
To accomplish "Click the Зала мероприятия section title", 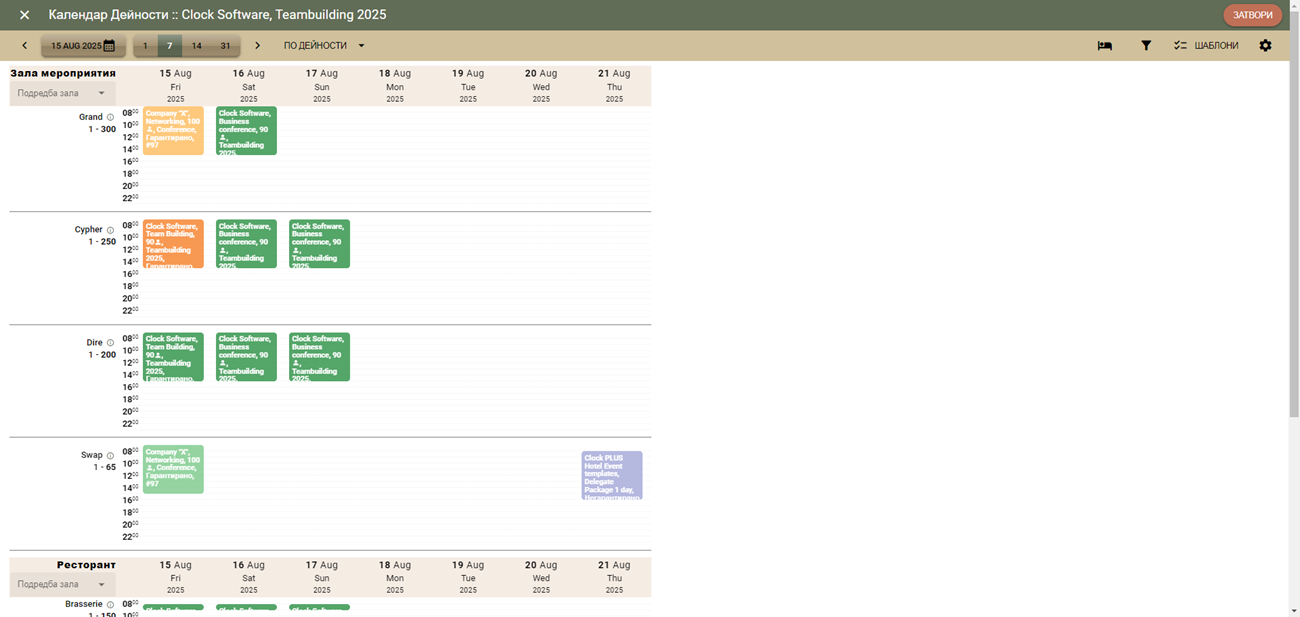I will point(63,73).
